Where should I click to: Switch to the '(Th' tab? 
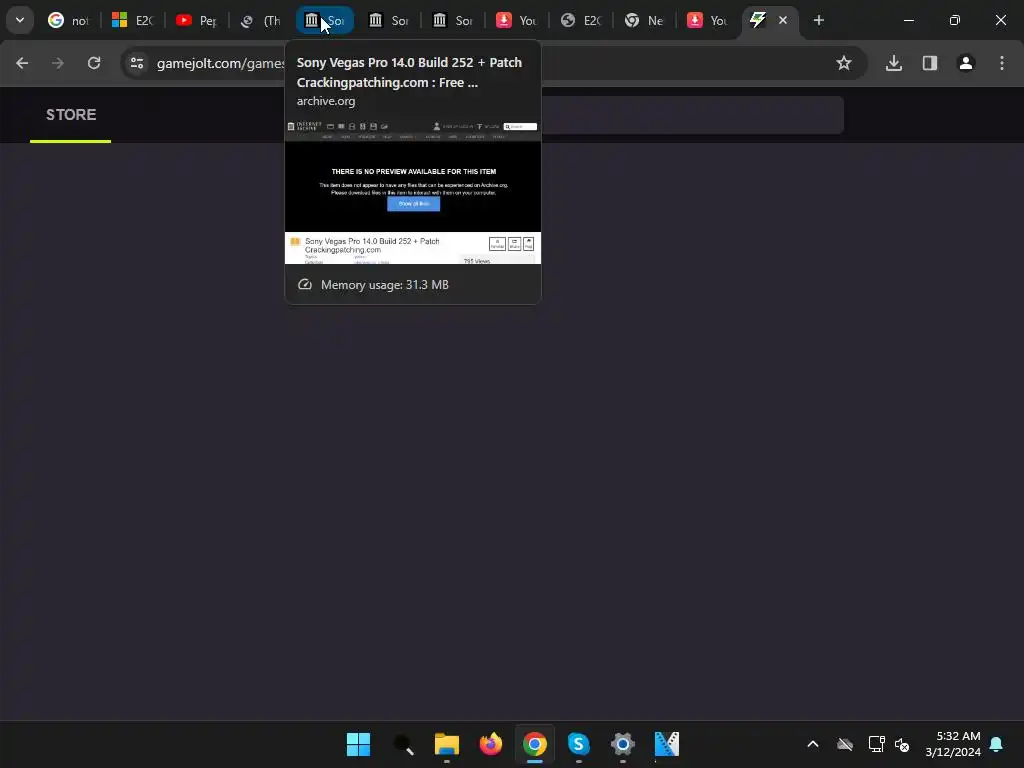pyautogui.click(x=260, y=20)
